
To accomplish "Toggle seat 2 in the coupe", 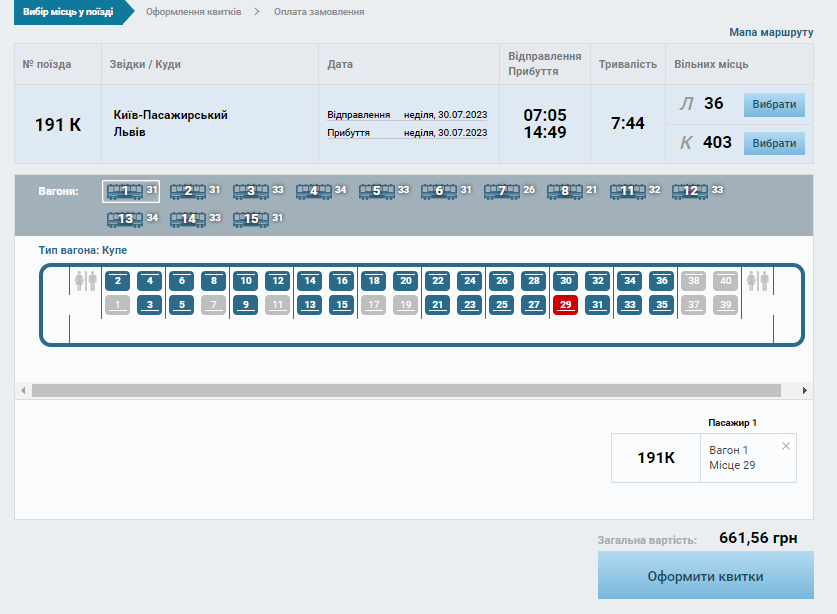I will pyautogui.click(x=118, y=281).
